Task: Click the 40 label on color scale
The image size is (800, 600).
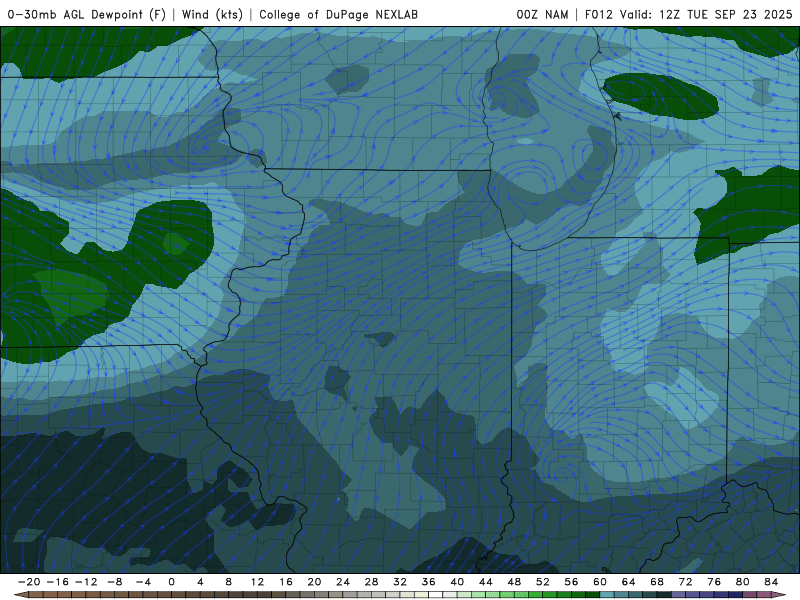Action: 457,582
